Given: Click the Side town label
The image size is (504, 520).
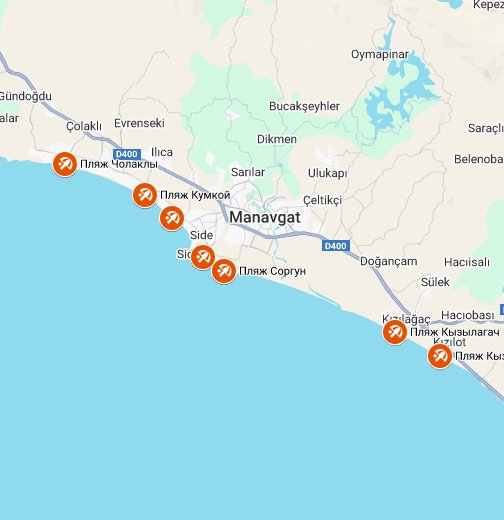Looking at the screenshot, I should click(x=201, y=235).
